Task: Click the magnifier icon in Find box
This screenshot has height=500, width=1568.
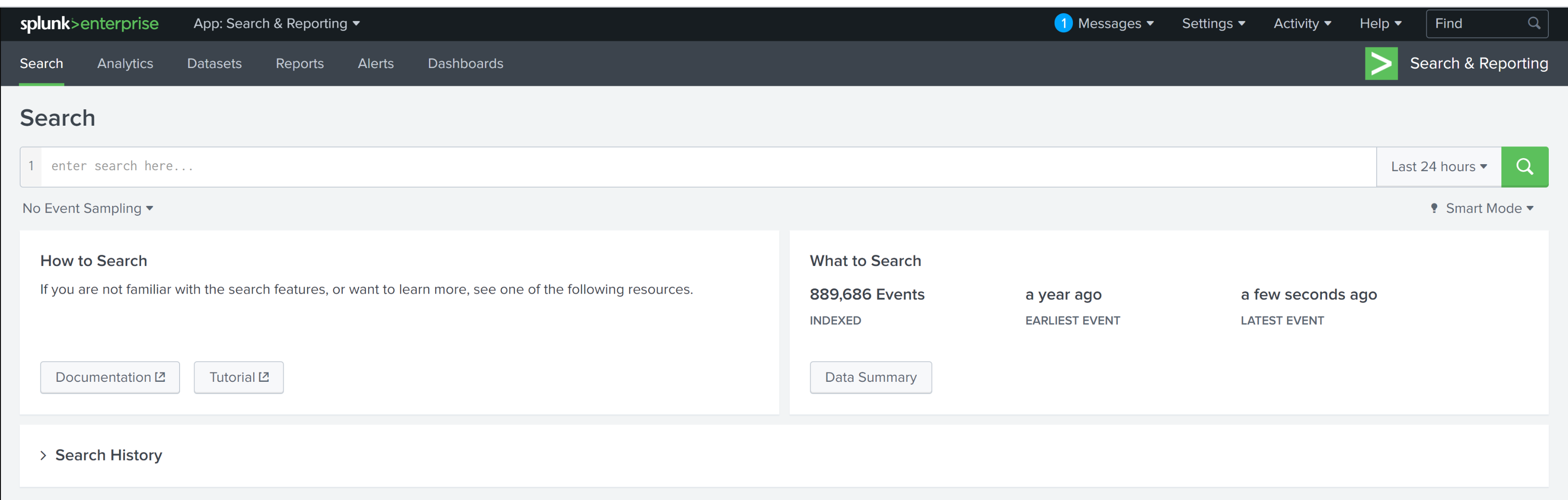Action: coord(1534,23)
